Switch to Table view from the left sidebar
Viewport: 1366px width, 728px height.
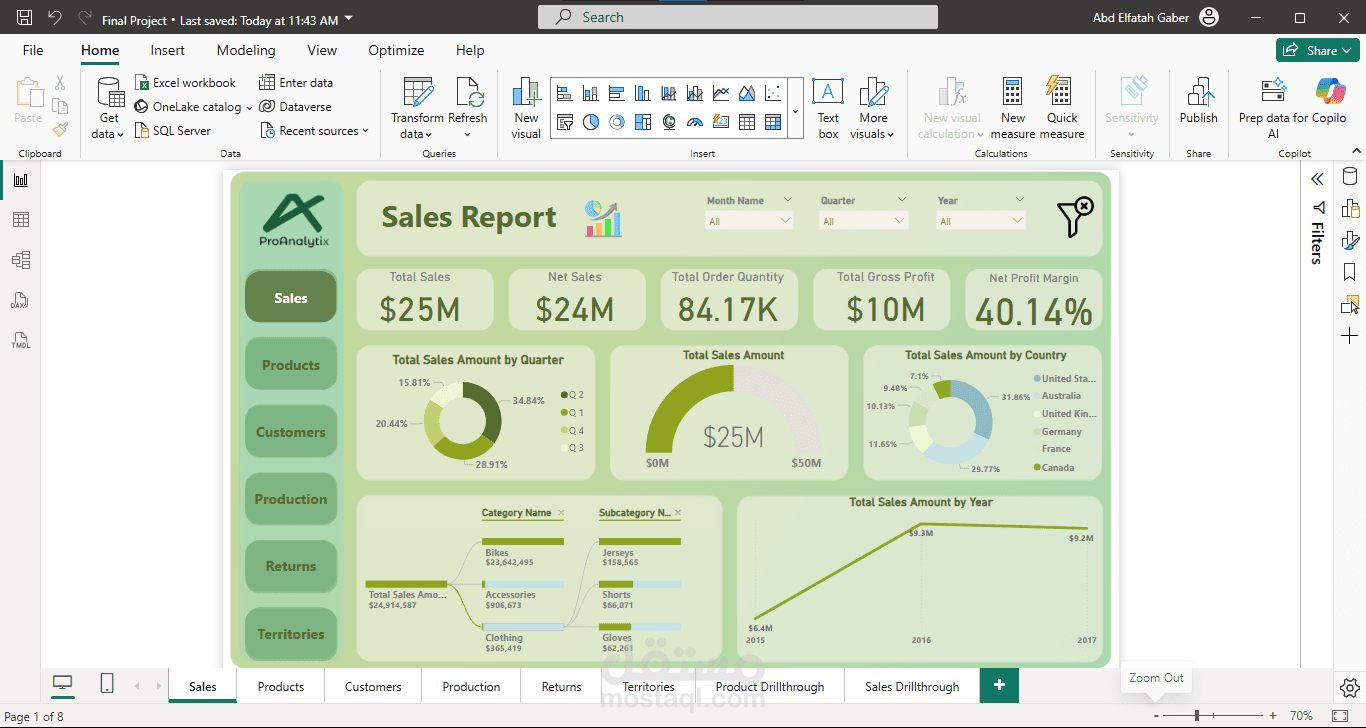pos(22,219)
